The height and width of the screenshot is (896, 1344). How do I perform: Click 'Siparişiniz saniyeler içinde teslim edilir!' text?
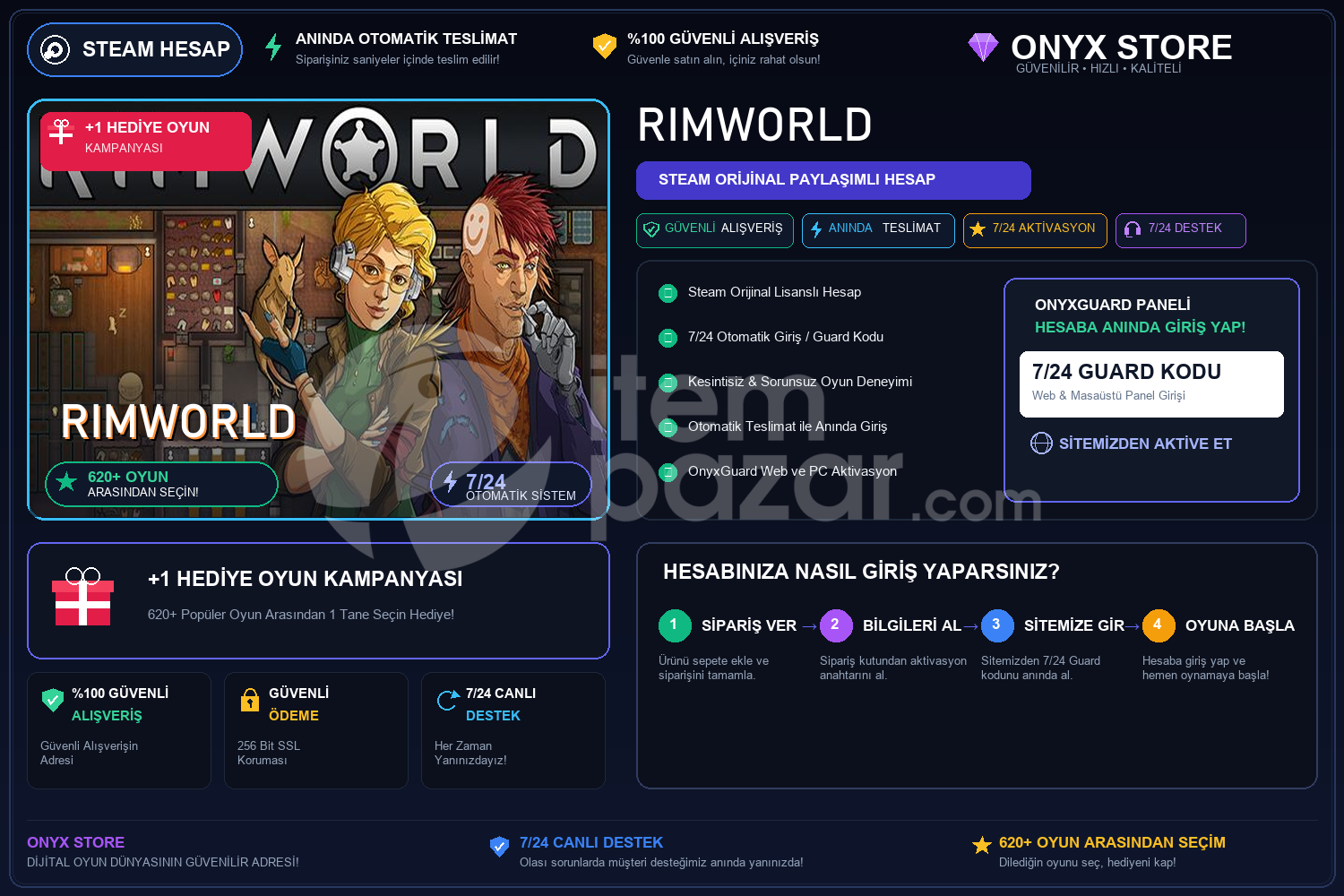click(x=398, y=60)
